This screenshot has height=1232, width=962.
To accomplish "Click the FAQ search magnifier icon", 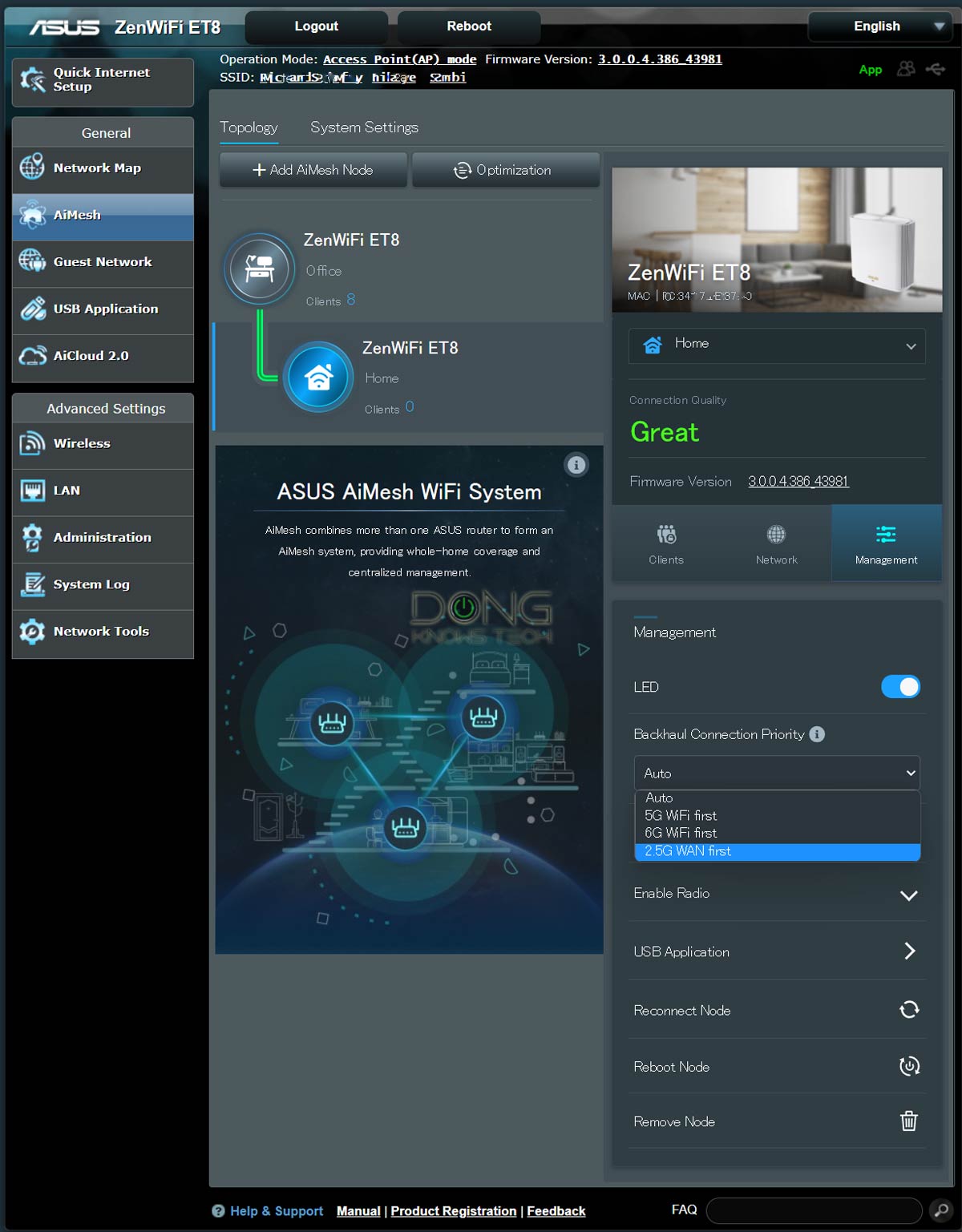I will coord(941,1210).
